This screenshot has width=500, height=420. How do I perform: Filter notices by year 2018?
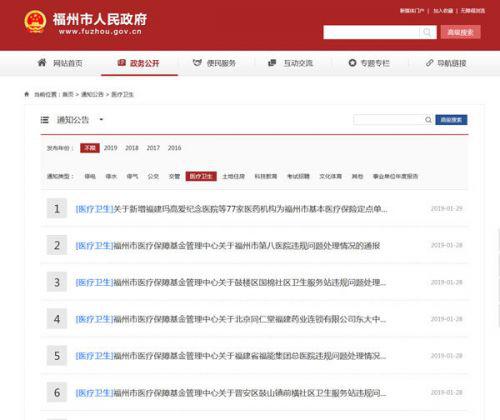pyautogui.click(x=132, y=148)
